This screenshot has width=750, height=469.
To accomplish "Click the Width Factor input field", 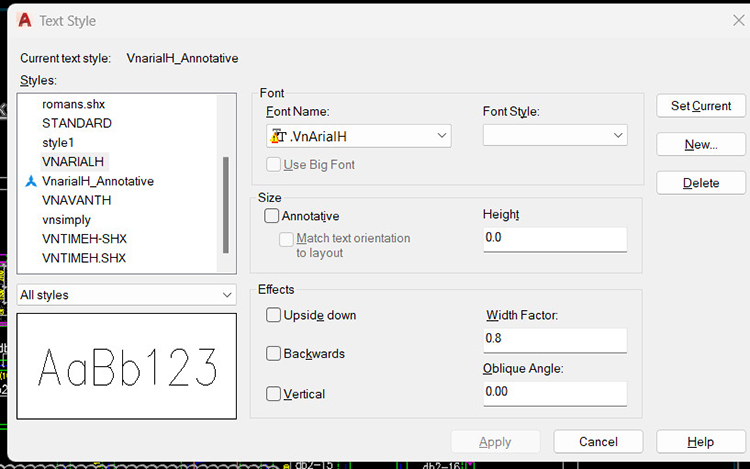I will pyautogui.click(x=554, y=340).
